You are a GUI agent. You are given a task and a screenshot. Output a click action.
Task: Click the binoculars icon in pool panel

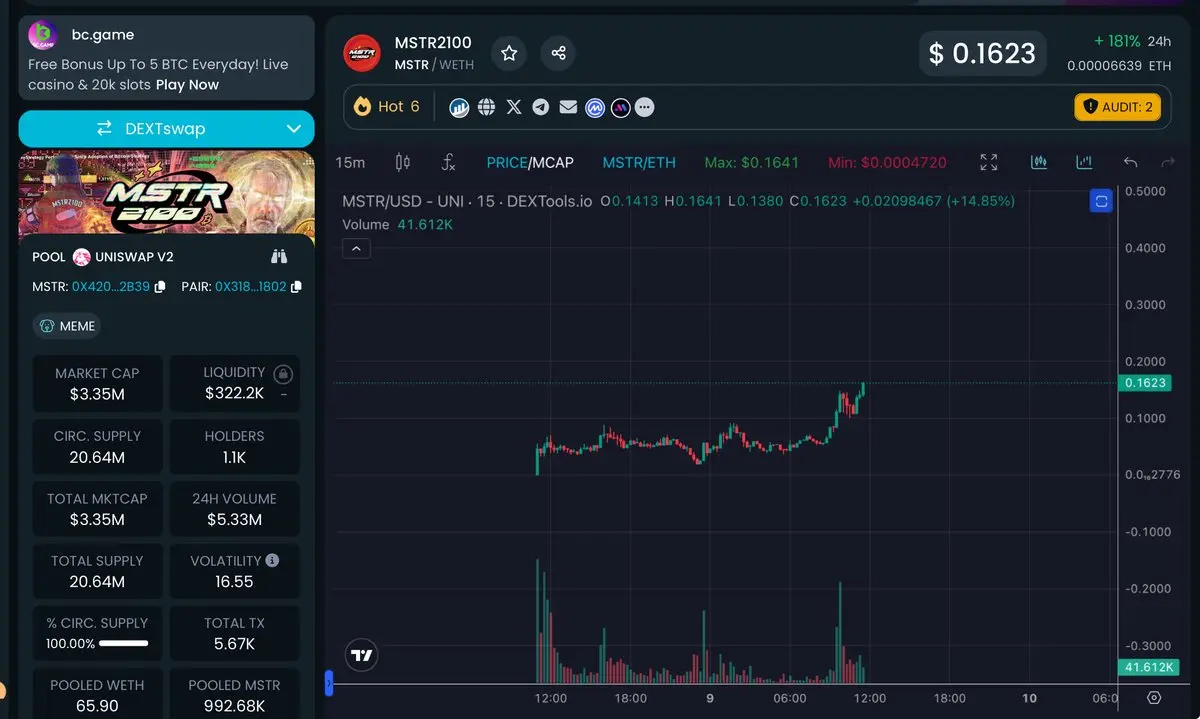[x=279, y=257]
